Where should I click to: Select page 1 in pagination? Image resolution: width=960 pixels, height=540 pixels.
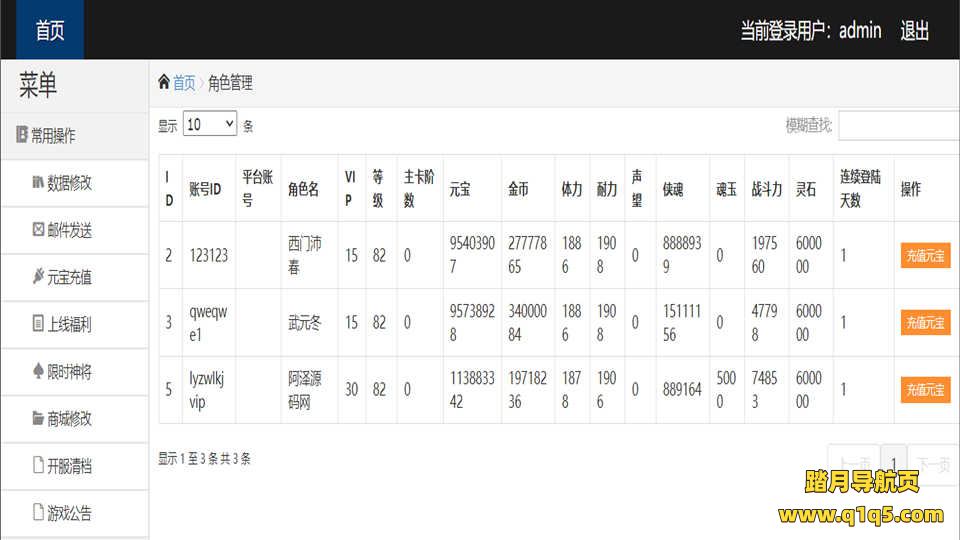point(893,464)
